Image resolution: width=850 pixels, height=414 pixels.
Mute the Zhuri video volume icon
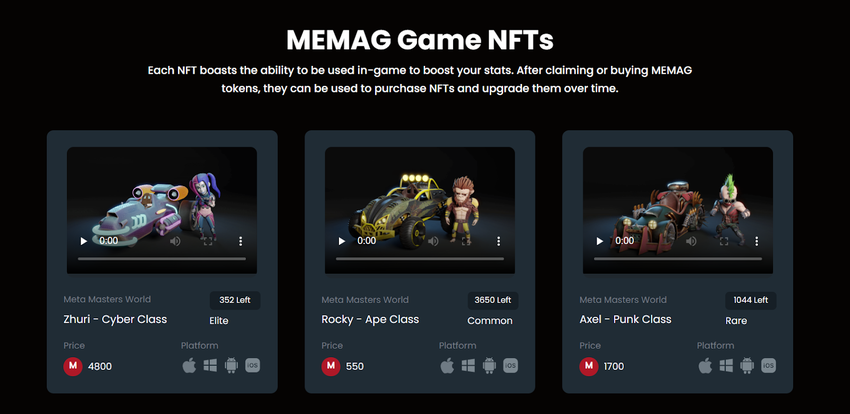[175, 241]
